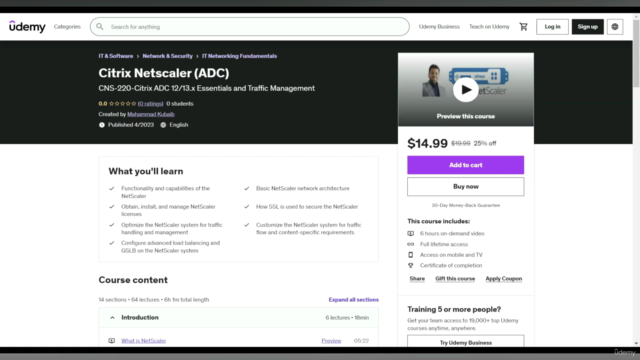Click the star rating icons
Screen dimensions: 640x360
point(122,104)
